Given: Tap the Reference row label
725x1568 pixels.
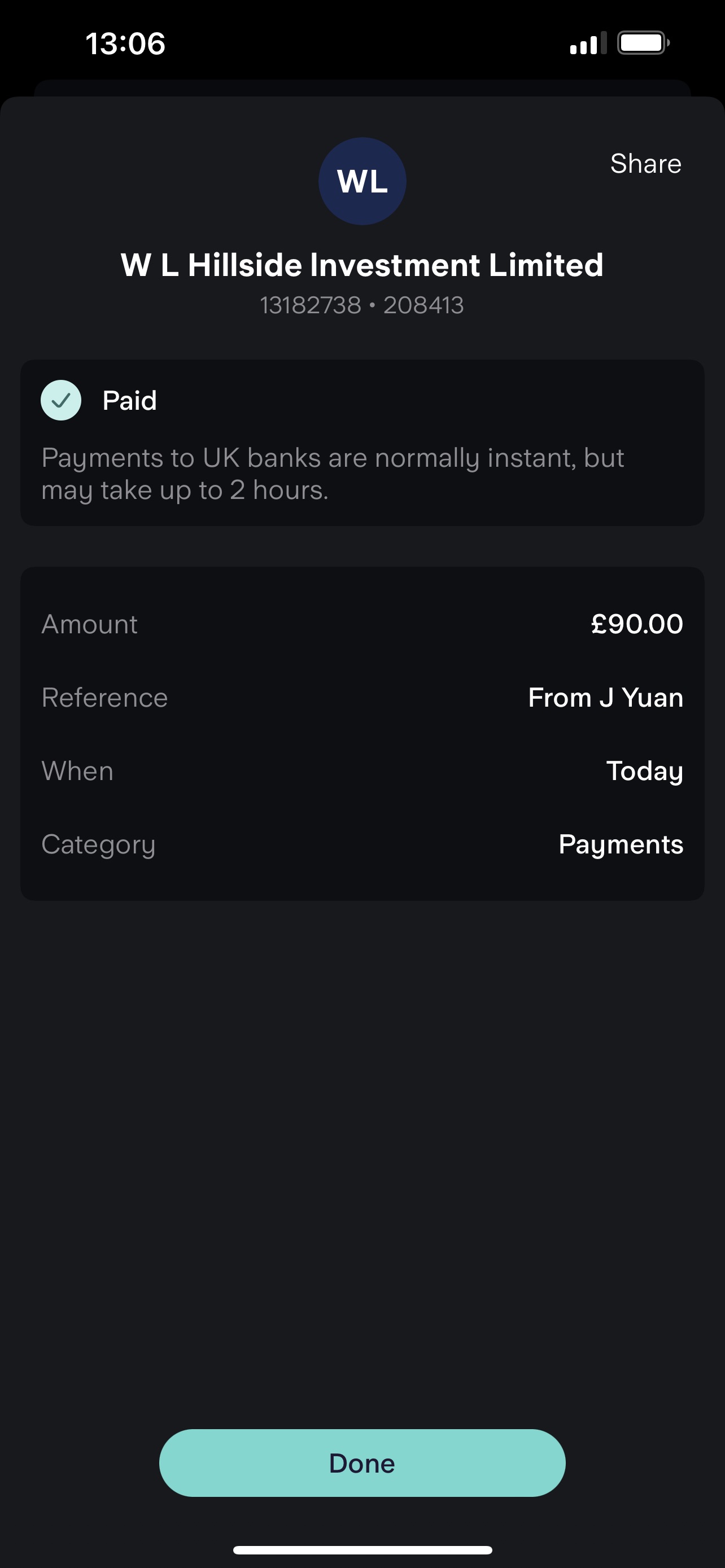Looking at the screenshot, I should pyautogui.click(x=104, y=698).
